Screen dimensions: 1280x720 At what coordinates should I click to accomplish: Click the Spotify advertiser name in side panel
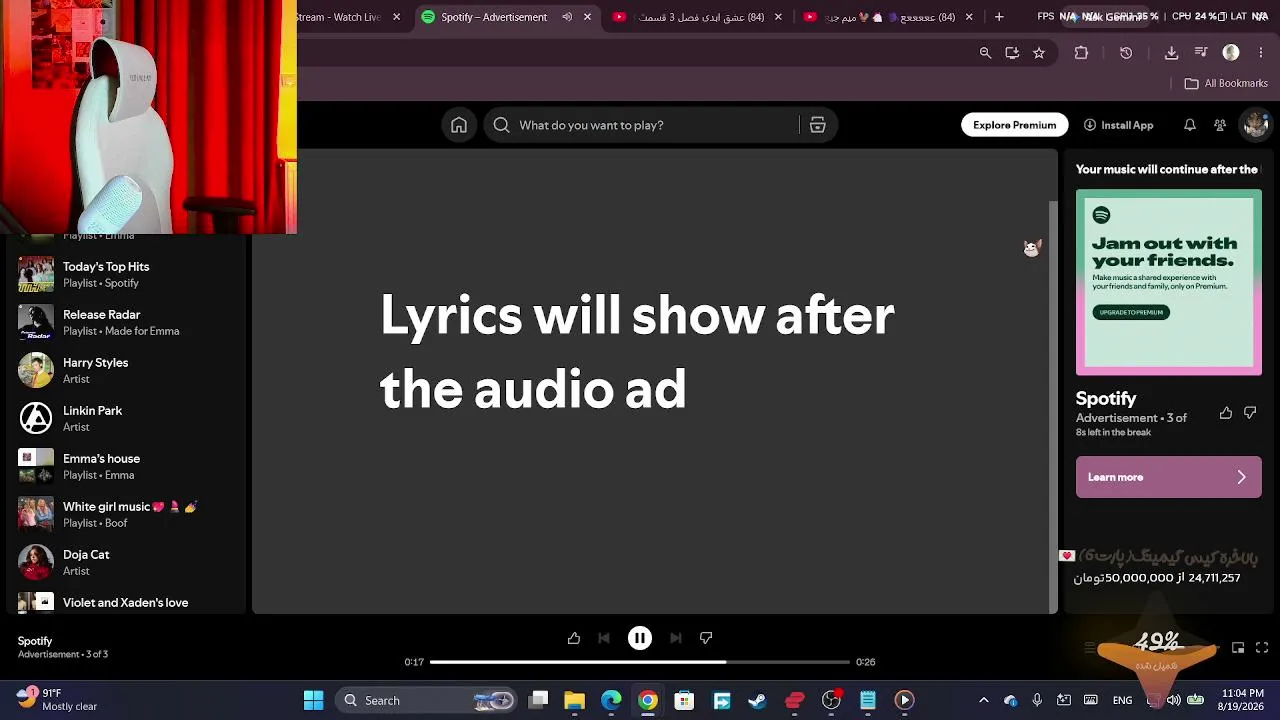[1106, 398]
